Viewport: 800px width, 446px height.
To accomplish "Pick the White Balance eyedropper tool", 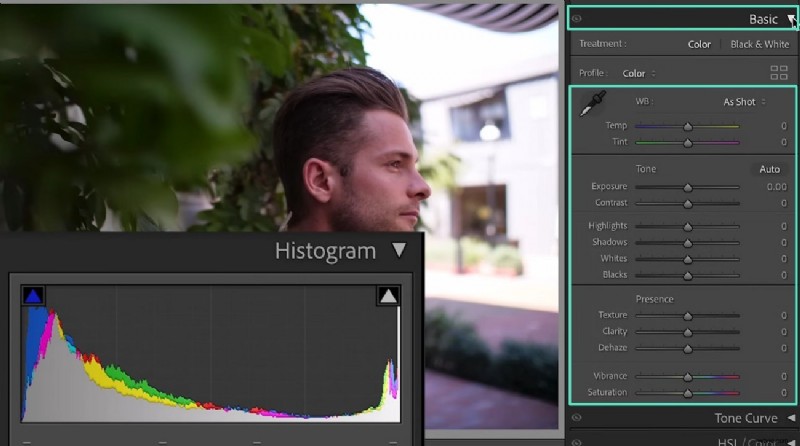I will point(593,104).
